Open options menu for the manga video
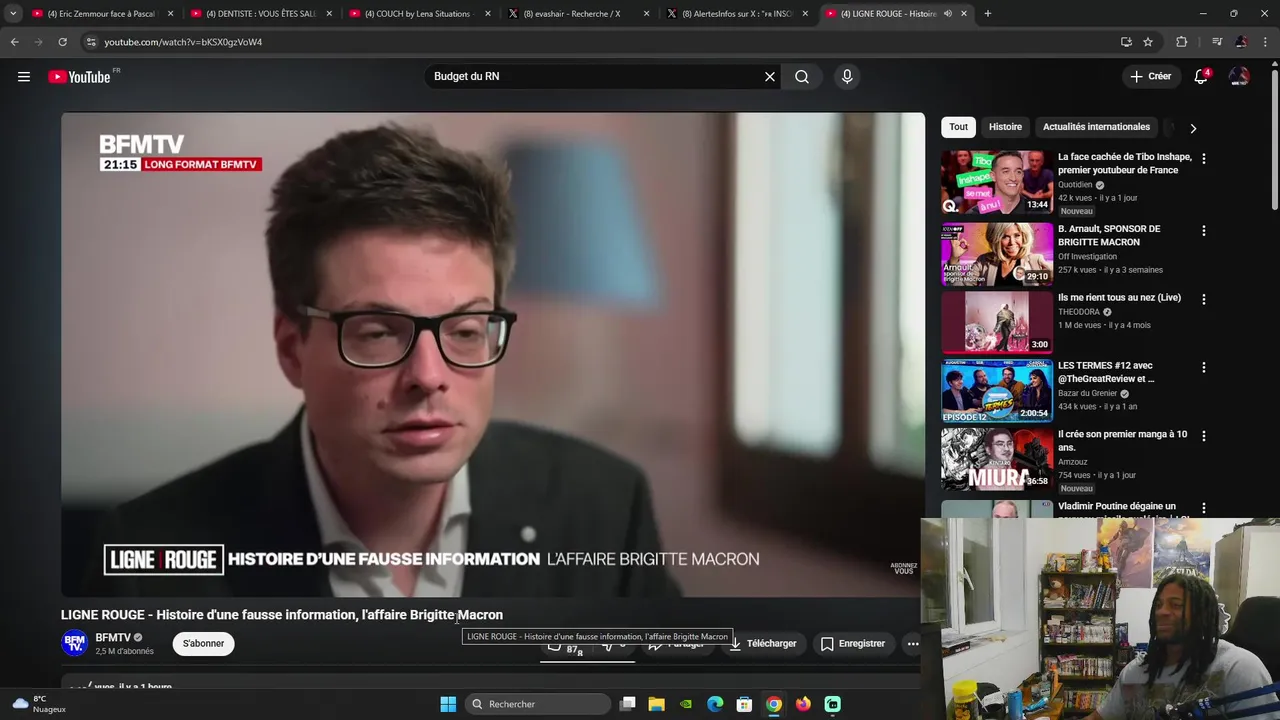 [x=1203, y=436]
